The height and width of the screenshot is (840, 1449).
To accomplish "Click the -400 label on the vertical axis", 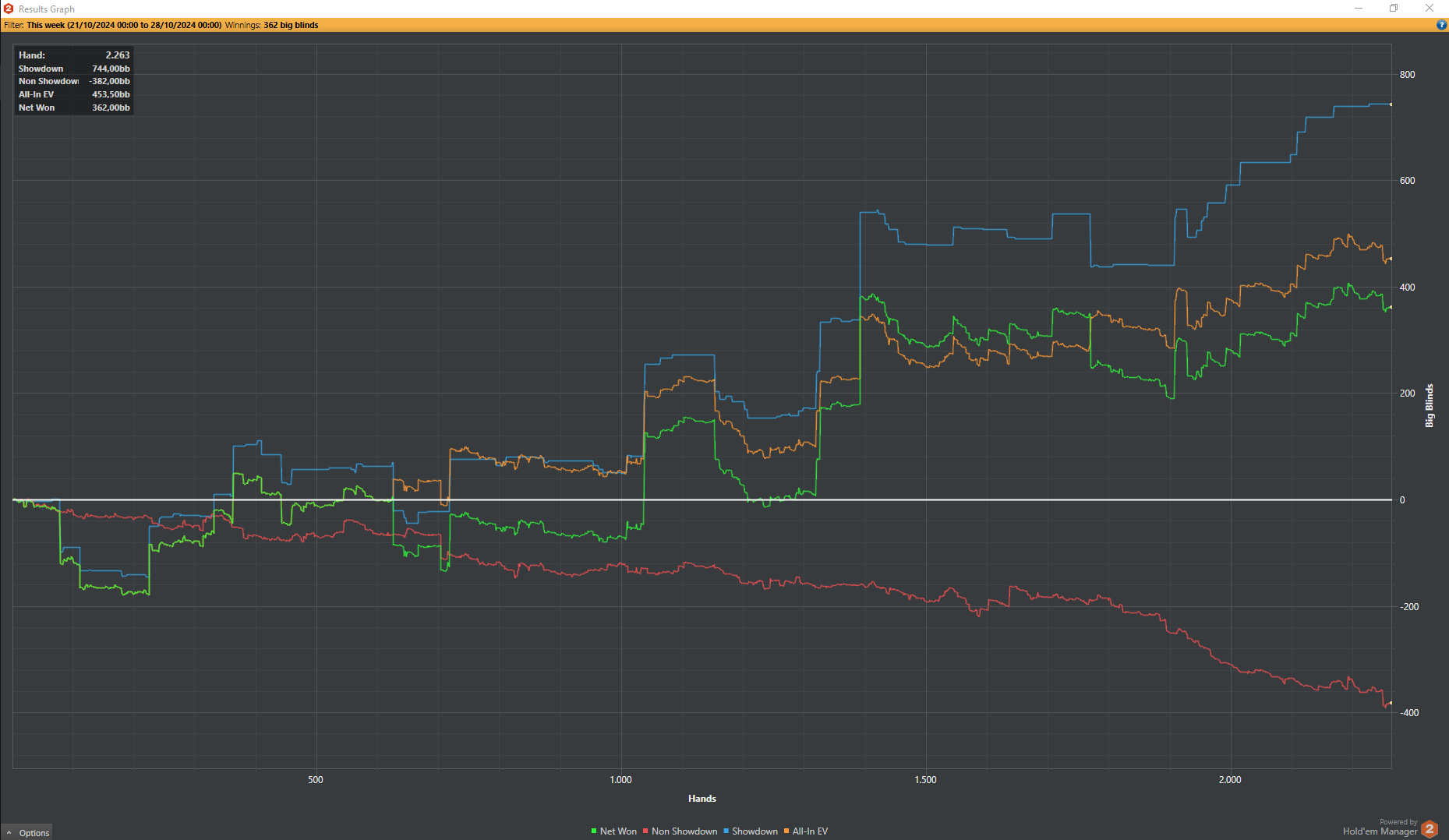I will coord(1408,713).
